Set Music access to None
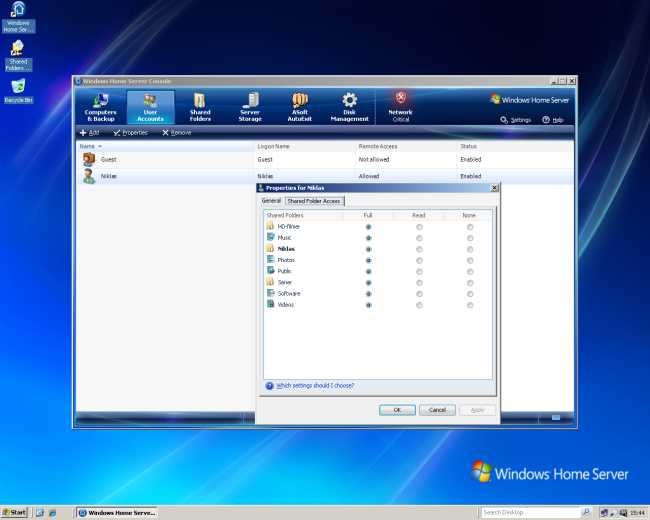 (470, 238)
